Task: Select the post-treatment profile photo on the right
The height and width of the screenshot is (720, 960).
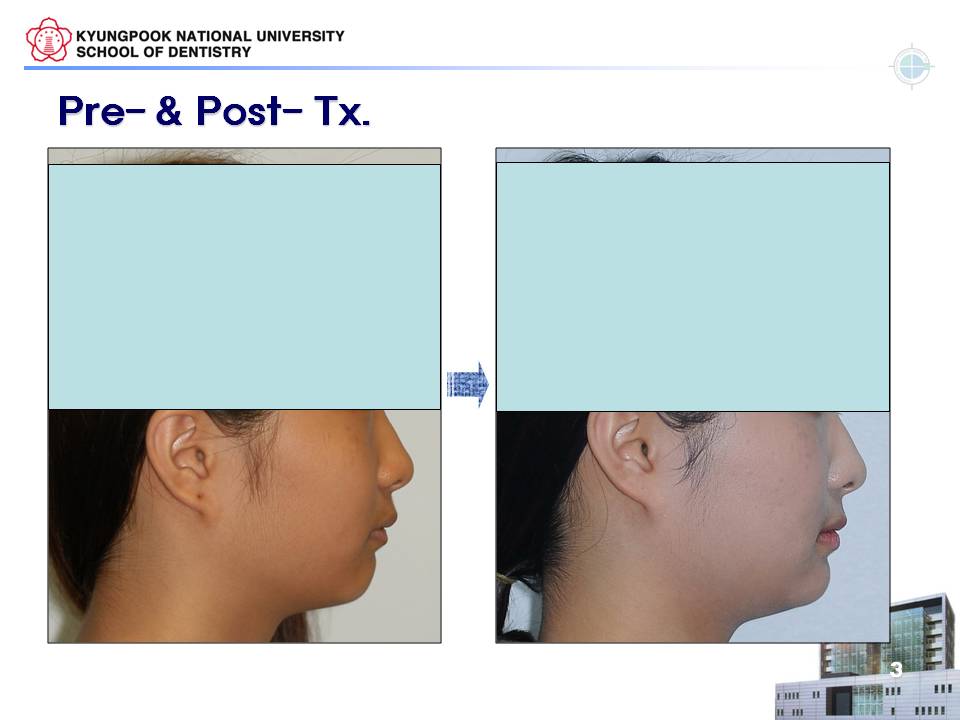Action: (692, 527)
